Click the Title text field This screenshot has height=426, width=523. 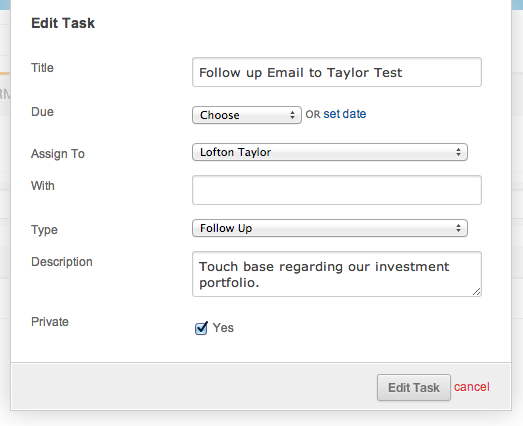(x=337, y=72)
